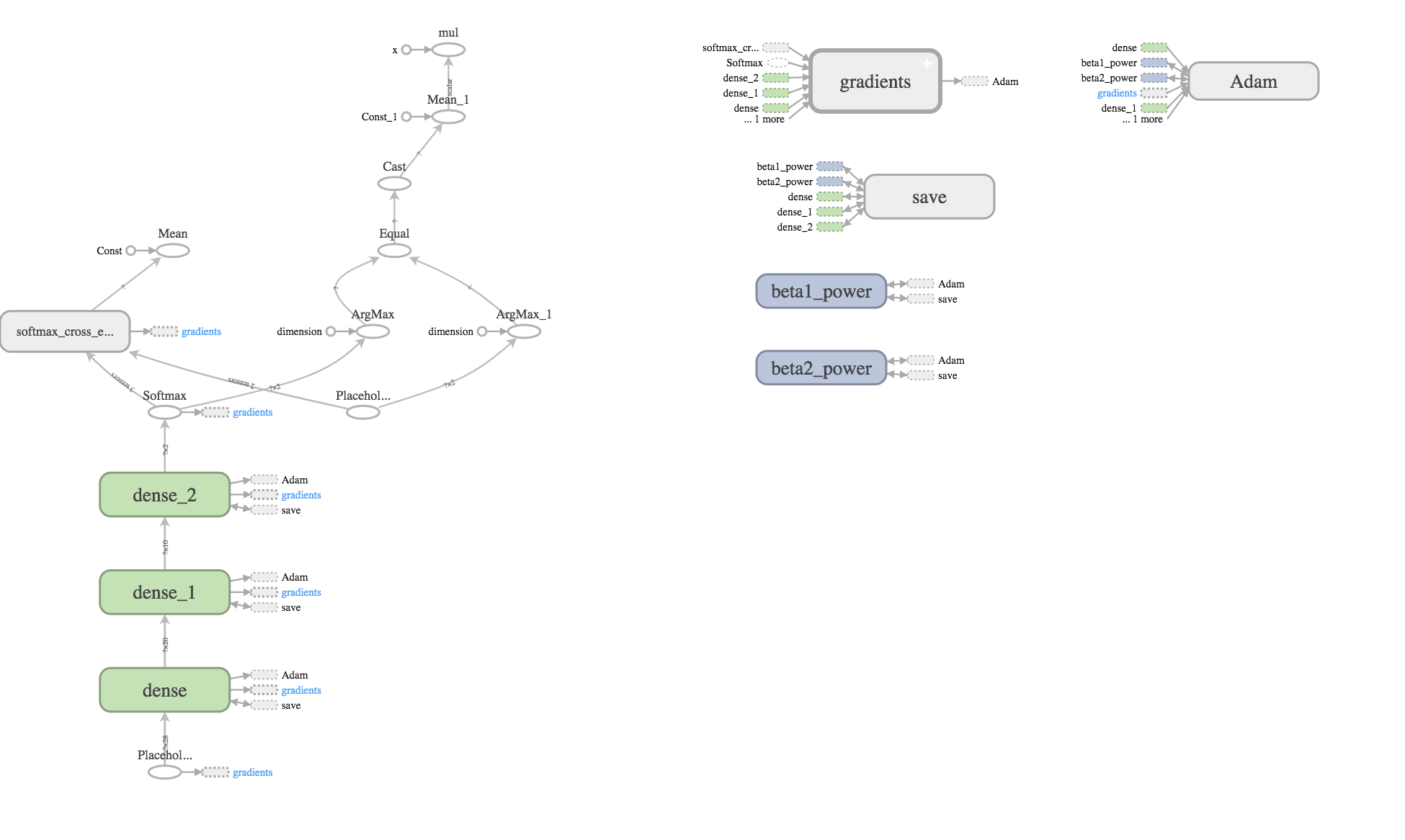Screen dimensions: 1405x840
Task: Select the ArgMax_1 op node
Action: (x=524, y=331)
